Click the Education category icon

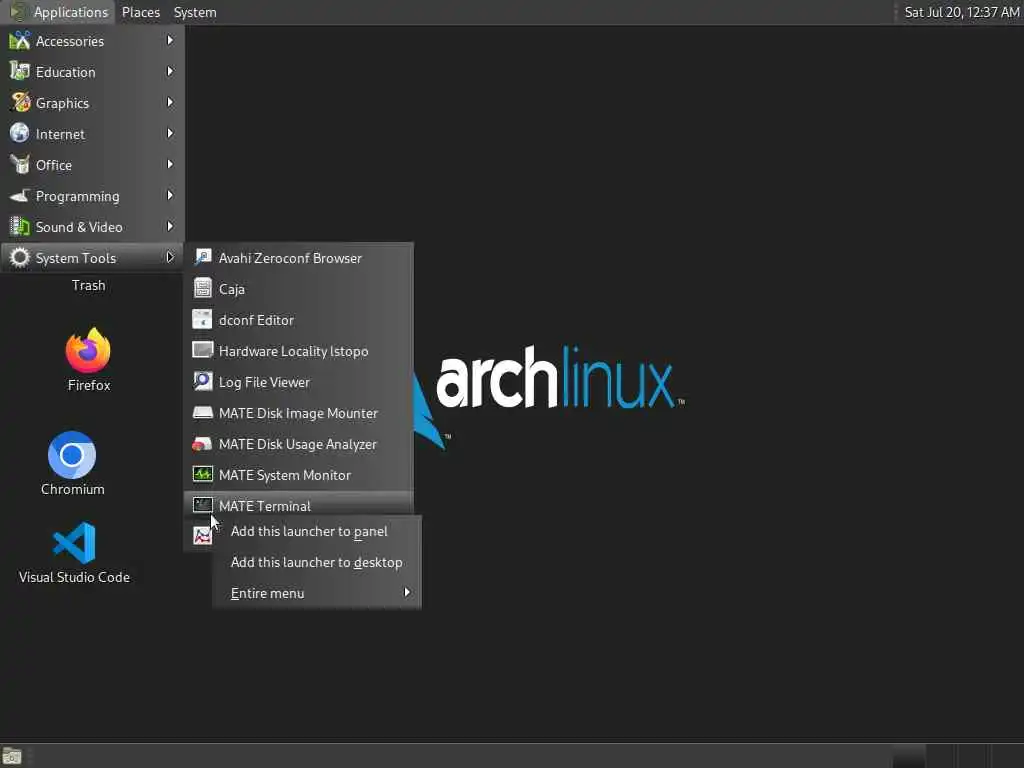coord(20,71)
